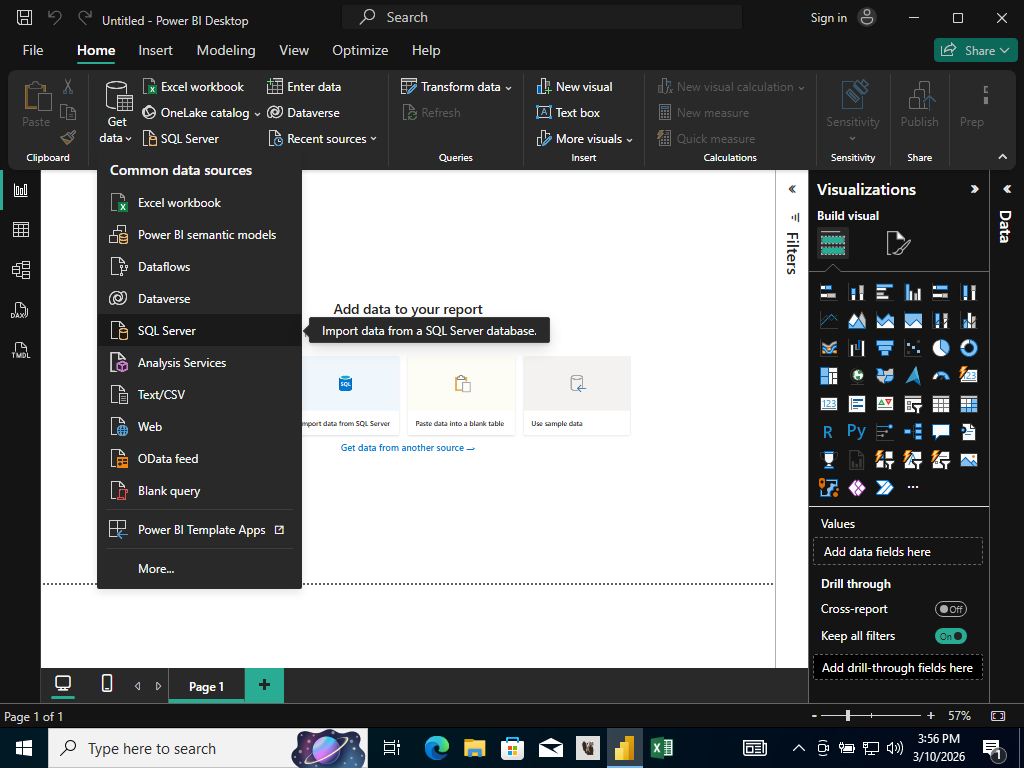Open Get more visuals ellipsis
Viewport: 1024px width, 768px height.
[x=913, y=487]
